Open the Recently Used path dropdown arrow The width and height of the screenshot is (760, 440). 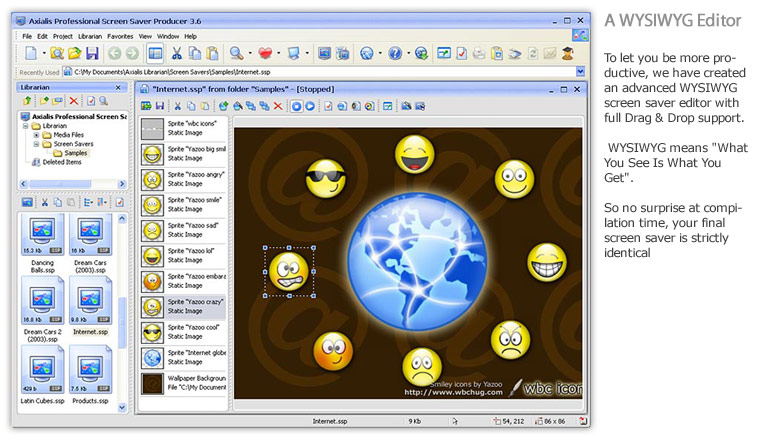580,72
